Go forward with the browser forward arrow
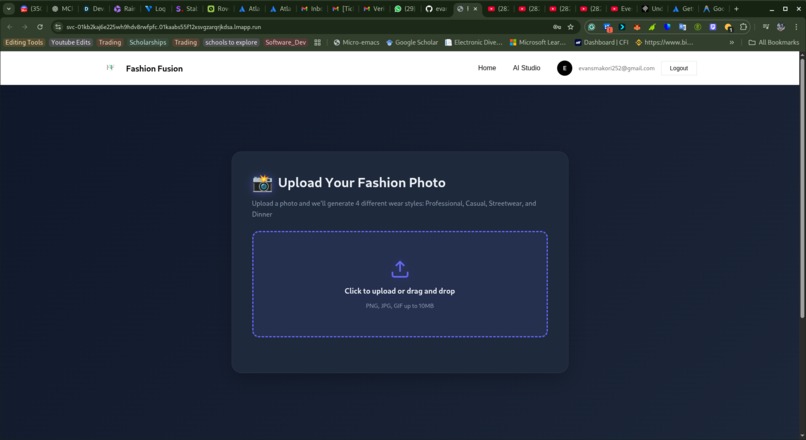Image resolution: width=806 pixels, height=440 pixels. 24,27
